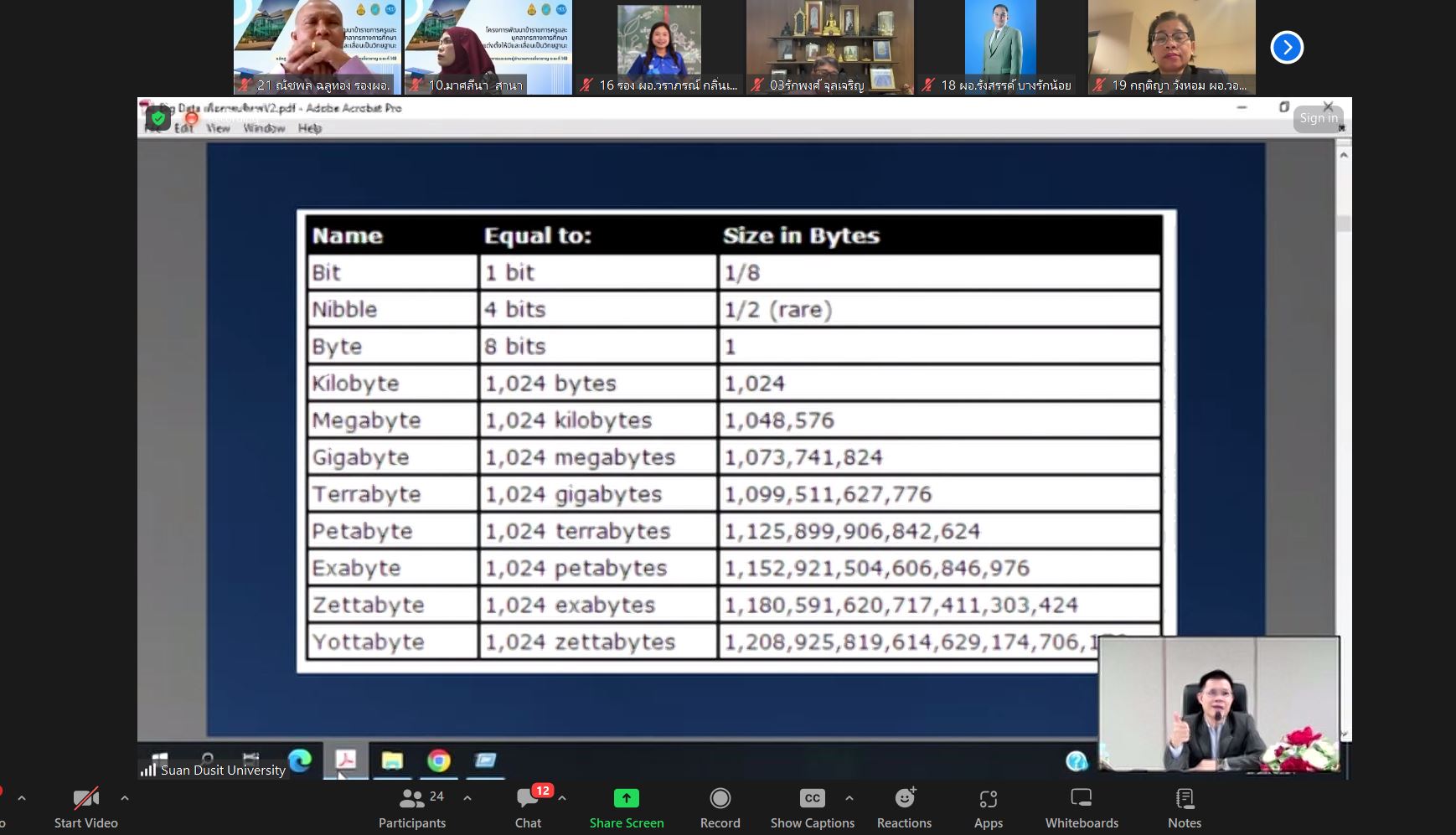The height and width of the screenshot is (835, 1456).
Task: Click the Sign in button
Action: [1319, 118]
